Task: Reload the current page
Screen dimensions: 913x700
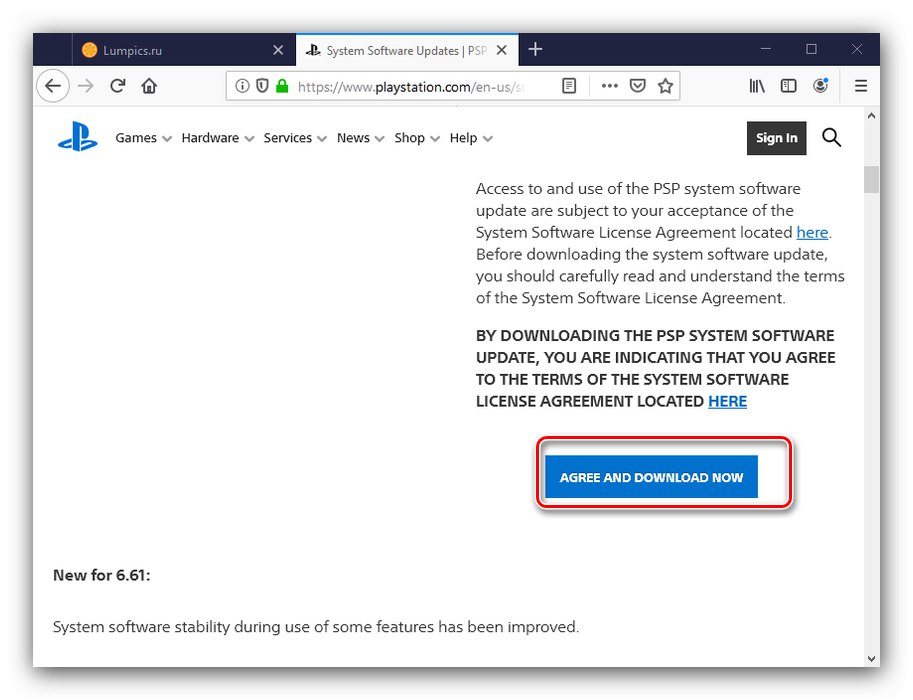Action: point(118,86)
